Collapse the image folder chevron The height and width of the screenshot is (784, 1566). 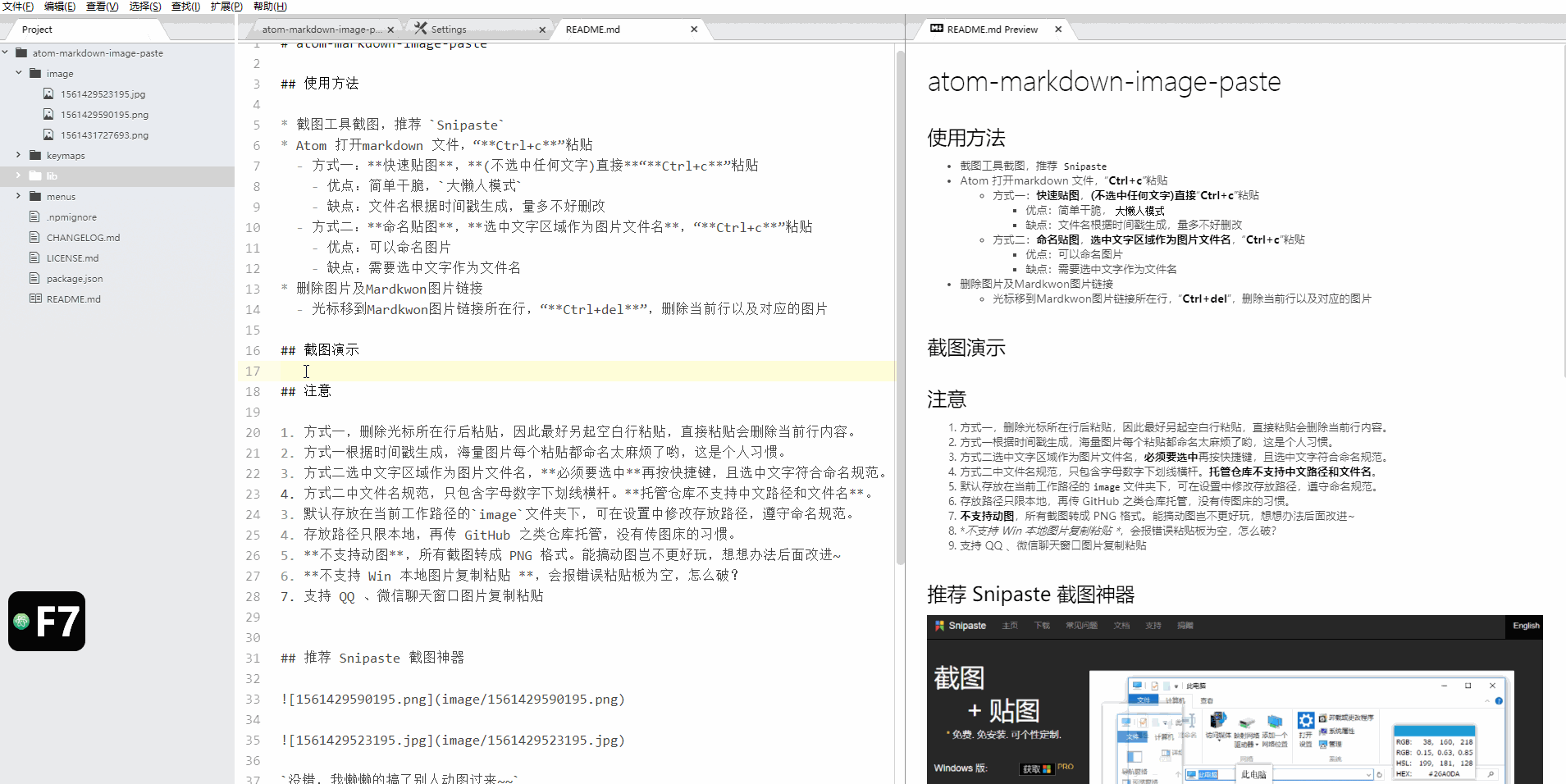click(x=19, y=73)
